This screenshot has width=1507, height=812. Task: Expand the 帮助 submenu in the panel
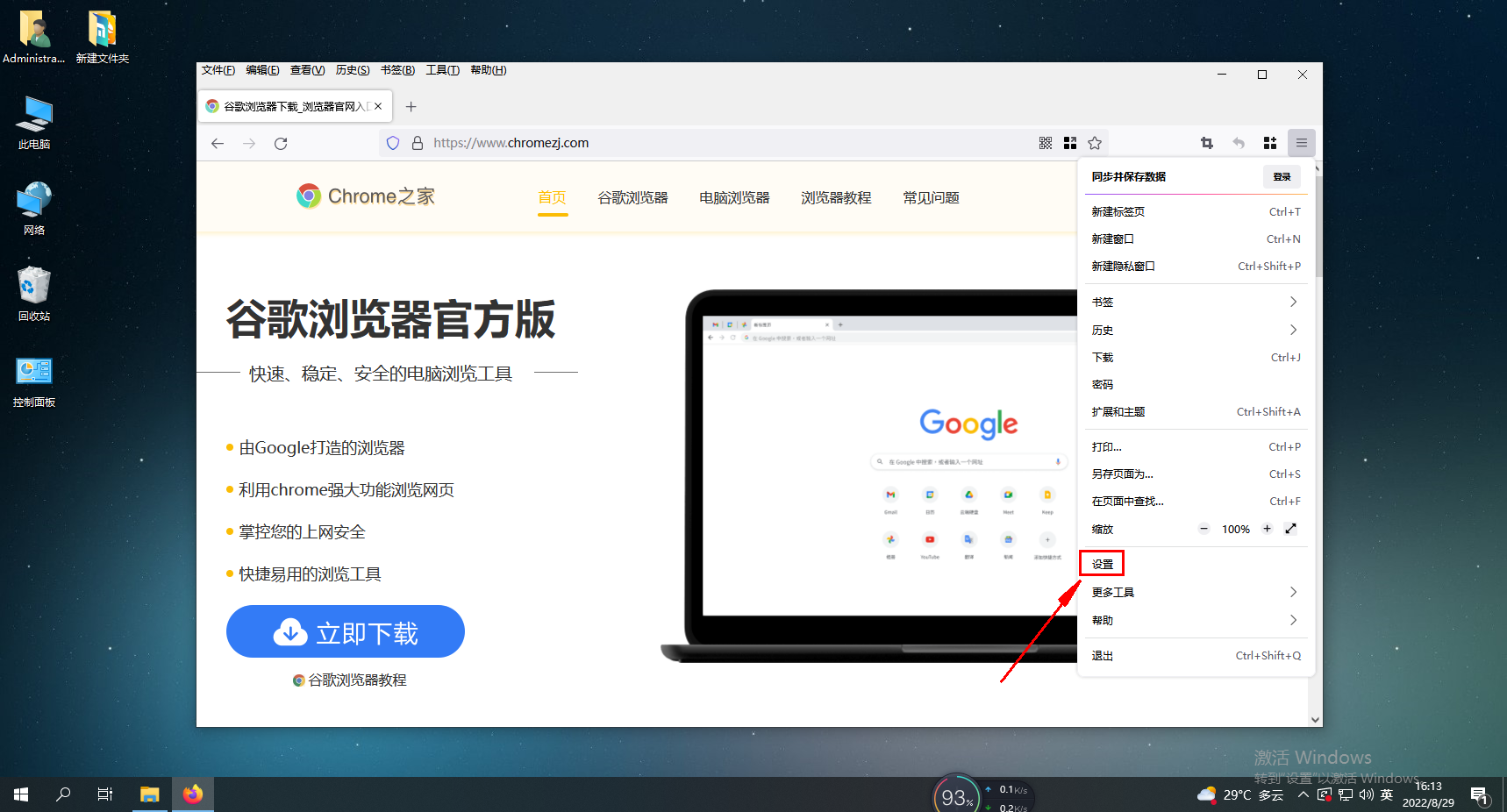tap(1196, 620)
